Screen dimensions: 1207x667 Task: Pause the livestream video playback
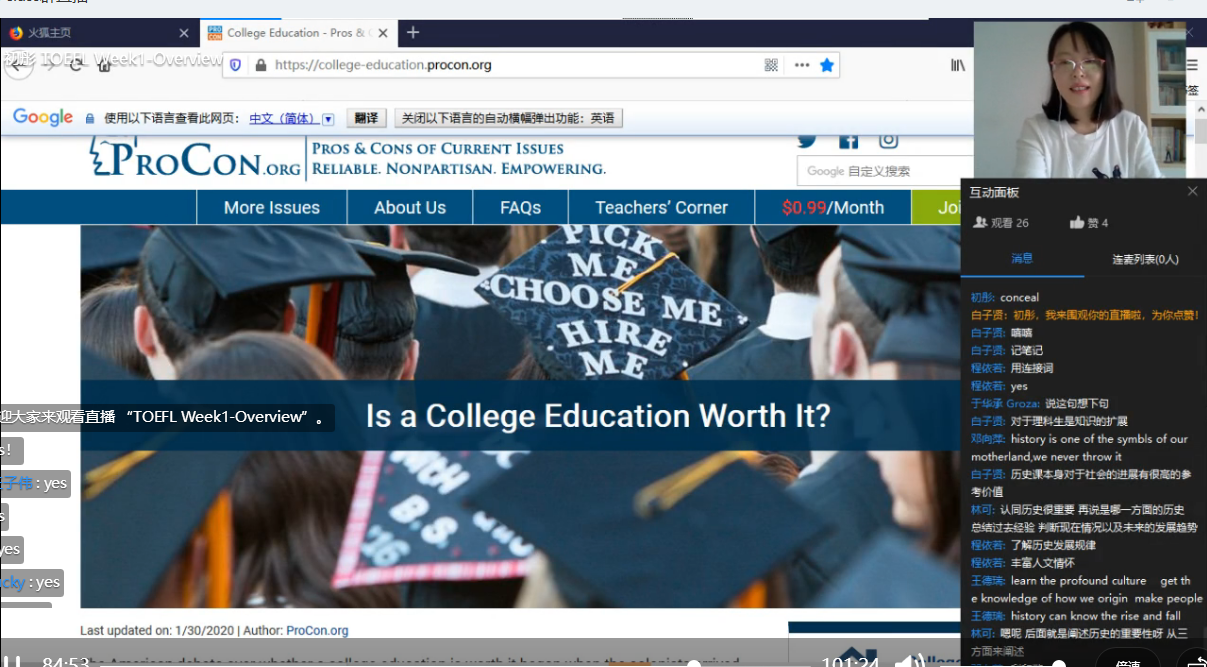coord(13,661)
